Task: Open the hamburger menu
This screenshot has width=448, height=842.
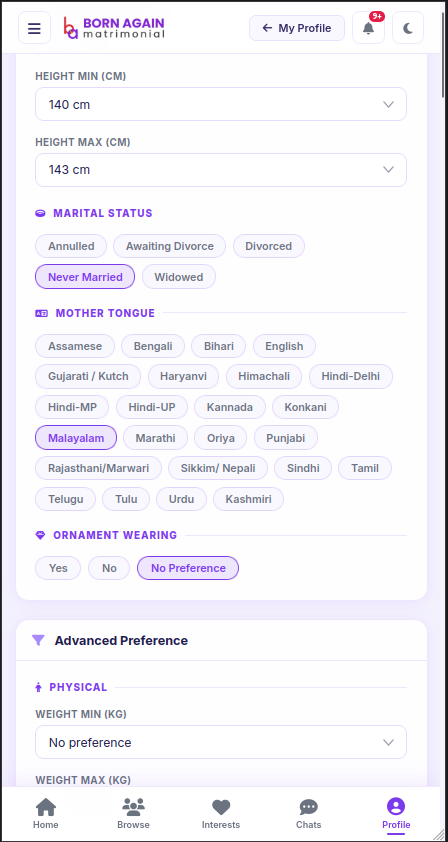Action: [34, 28]
